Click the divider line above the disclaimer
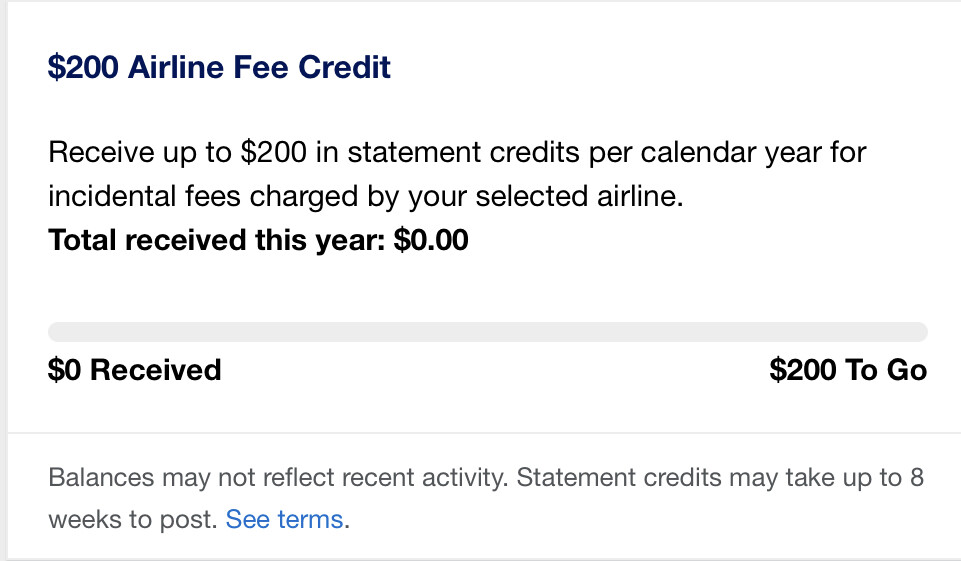 point(484,433)
